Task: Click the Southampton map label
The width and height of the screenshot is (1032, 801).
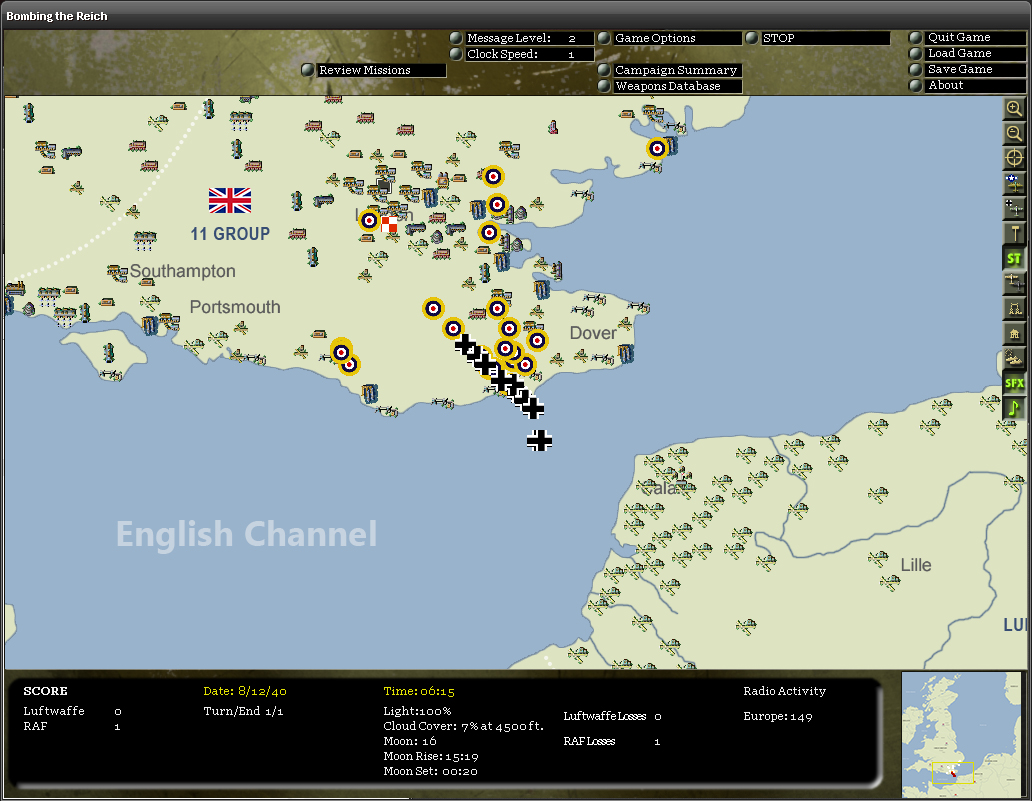Action: (182, 271)
